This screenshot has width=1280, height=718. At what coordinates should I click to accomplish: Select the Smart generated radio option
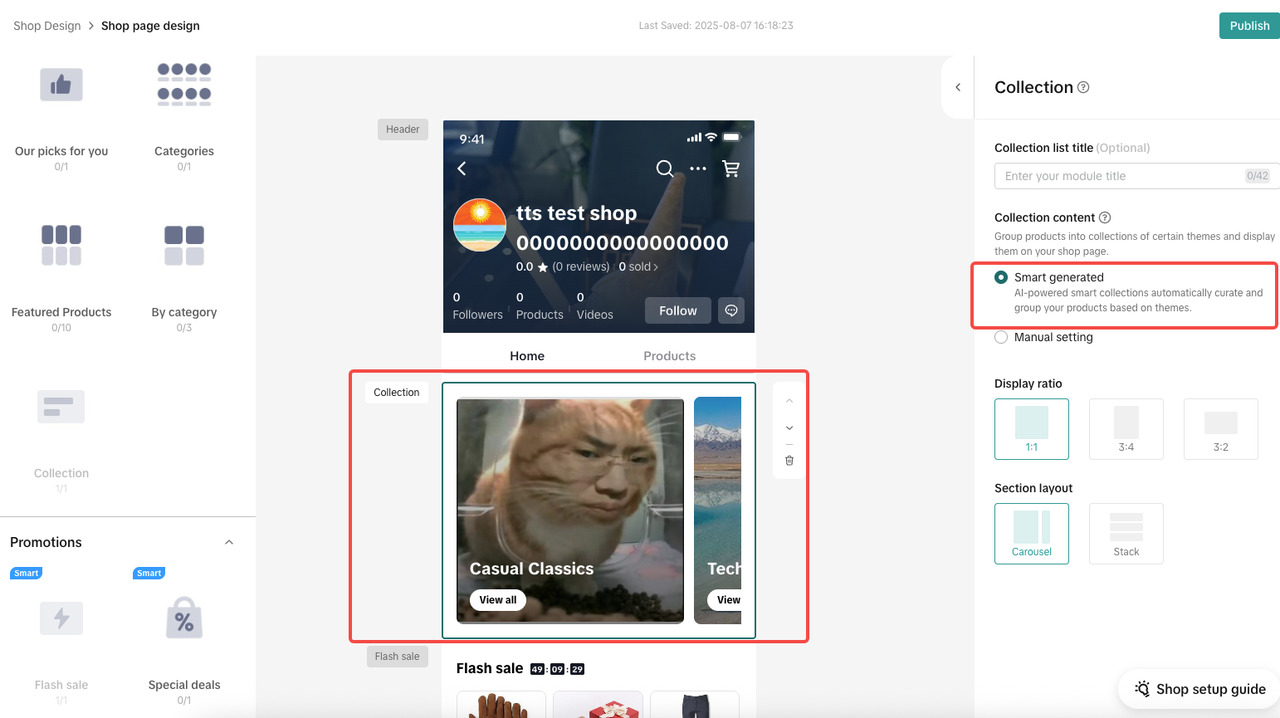coord(1001,278)
